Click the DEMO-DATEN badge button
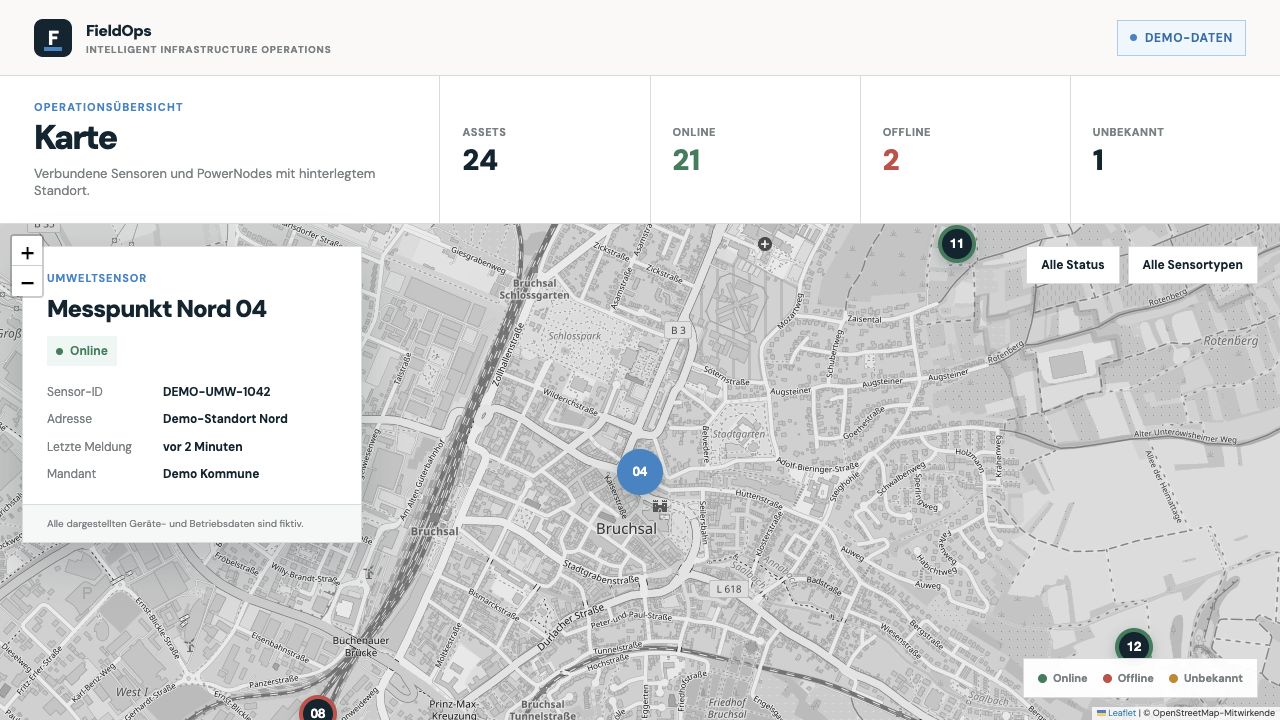This screenshot has height=720, width=1280. coord(1181,38)
